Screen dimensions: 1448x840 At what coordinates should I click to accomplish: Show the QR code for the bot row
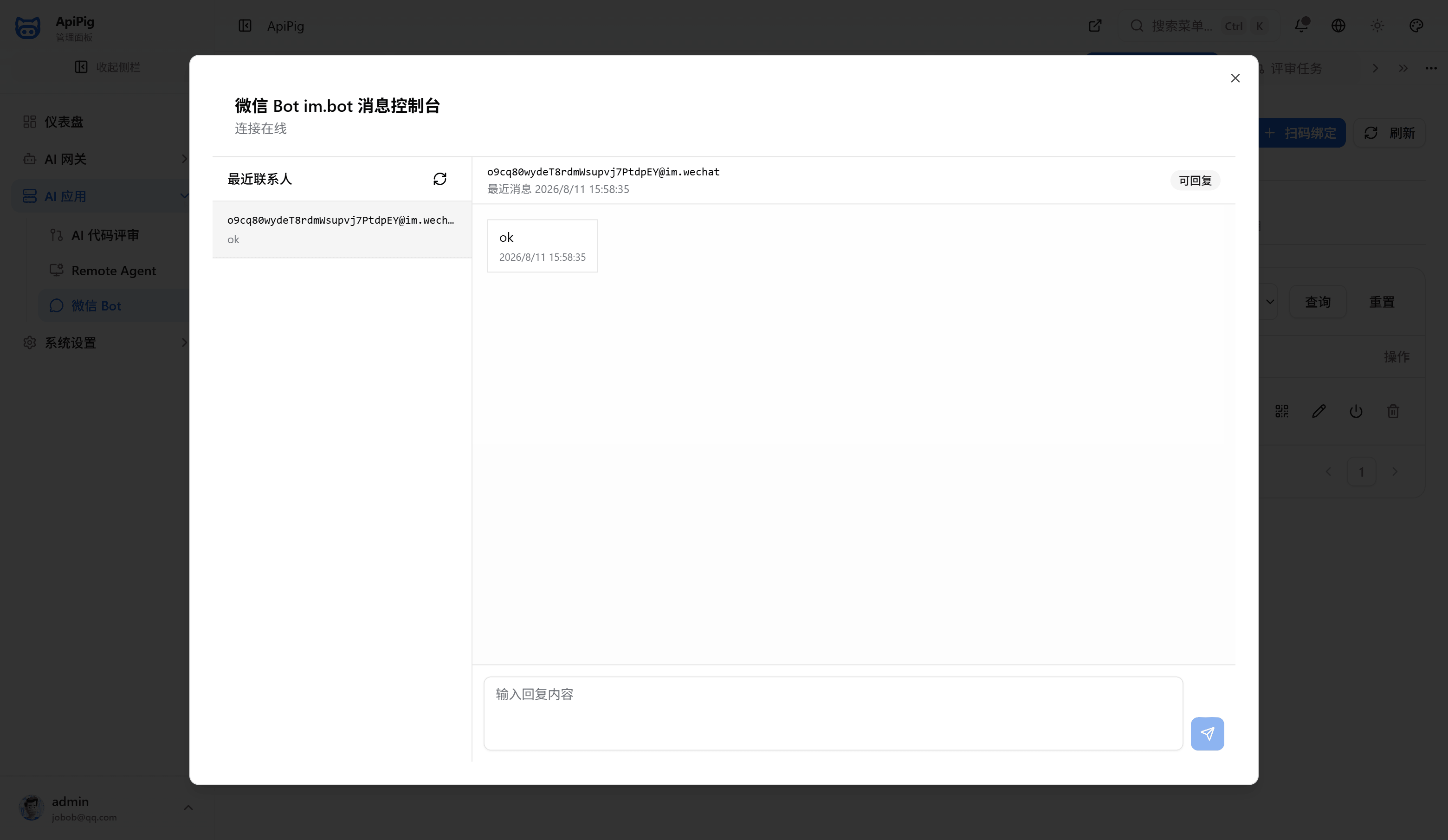point(1281,411)
